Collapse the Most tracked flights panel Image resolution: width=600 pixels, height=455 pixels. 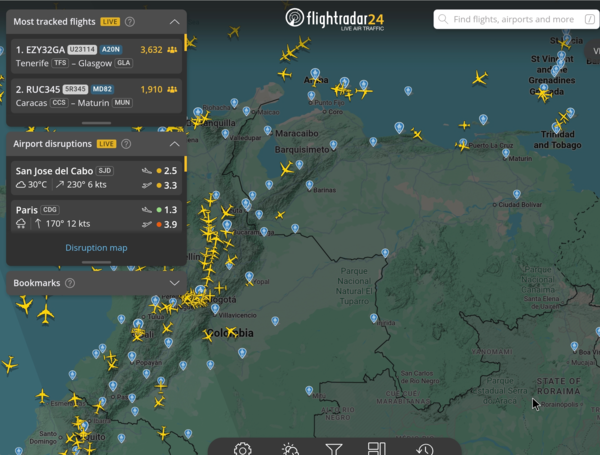coord(174,20)
